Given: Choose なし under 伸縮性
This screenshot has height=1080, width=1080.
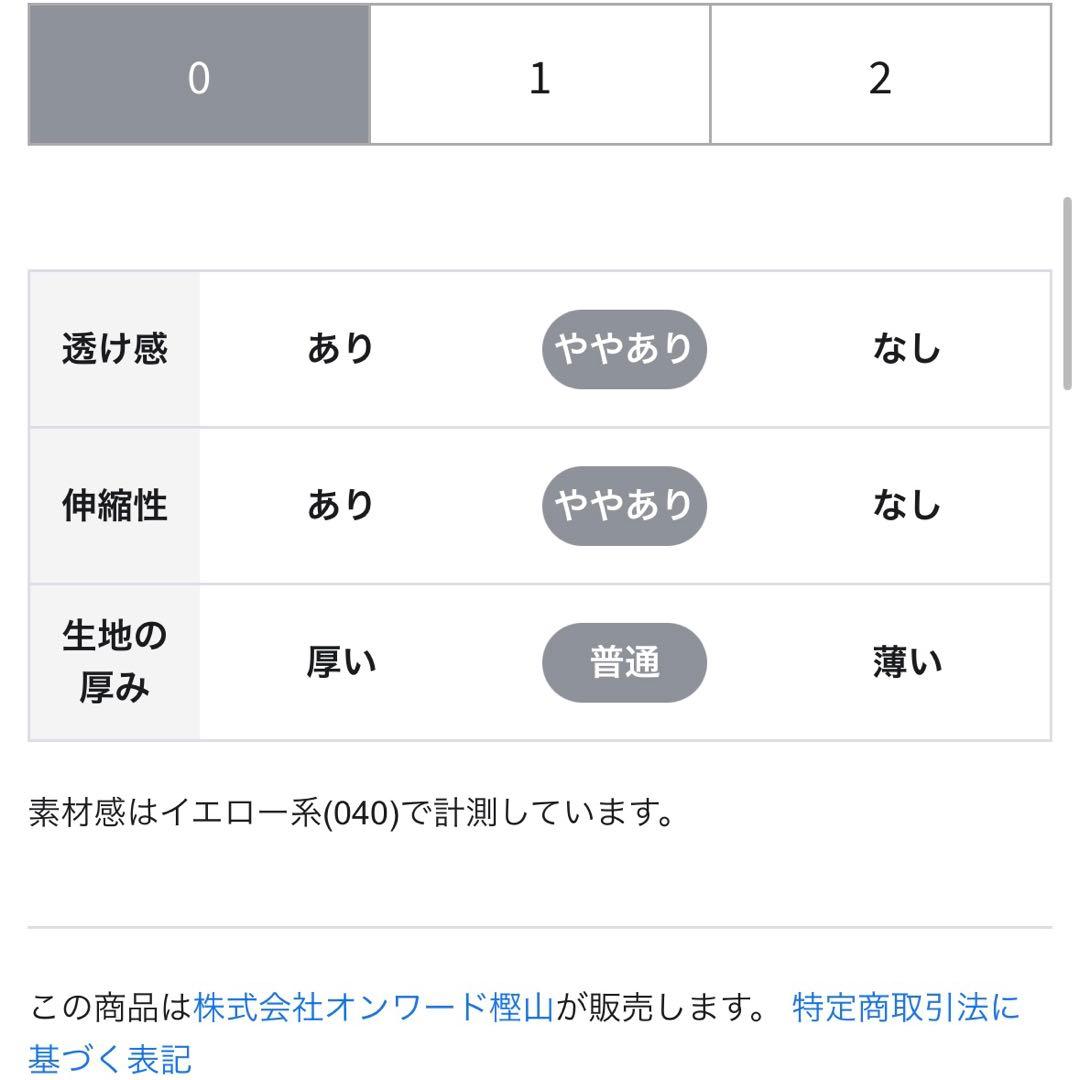Looking at the screenshot, I should 904,505.
